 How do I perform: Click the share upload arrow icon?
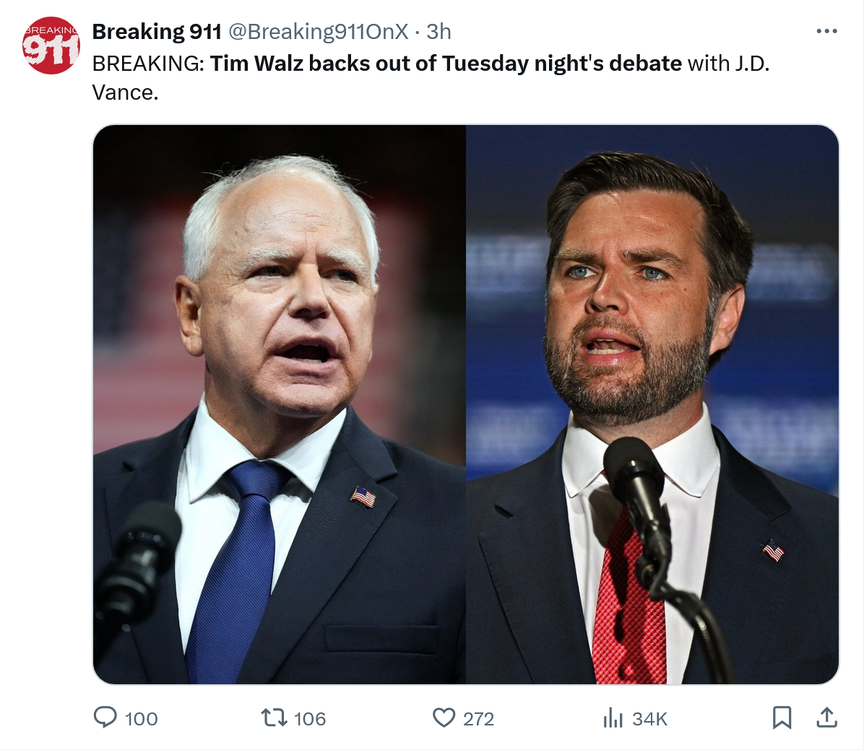[x=826, y=717]
